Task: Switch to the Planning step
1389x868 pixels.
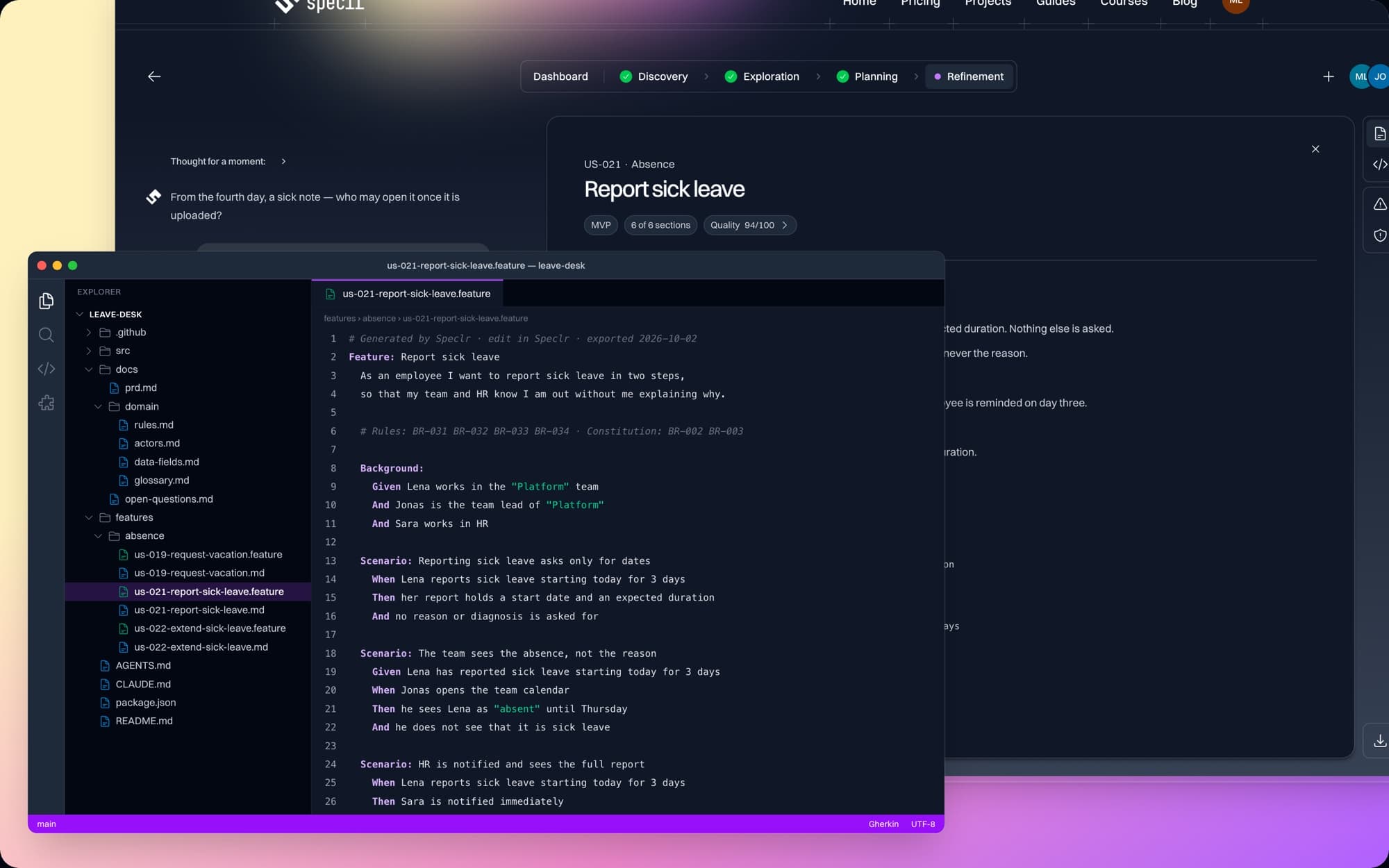Action: [x=867, y=76]
